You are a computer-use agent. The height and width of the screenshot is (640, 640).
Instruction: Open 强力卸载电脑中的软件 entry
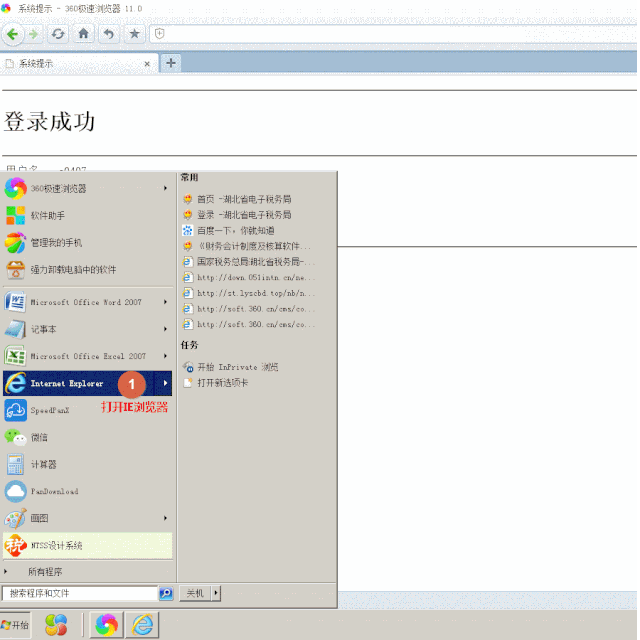[86, 269]
